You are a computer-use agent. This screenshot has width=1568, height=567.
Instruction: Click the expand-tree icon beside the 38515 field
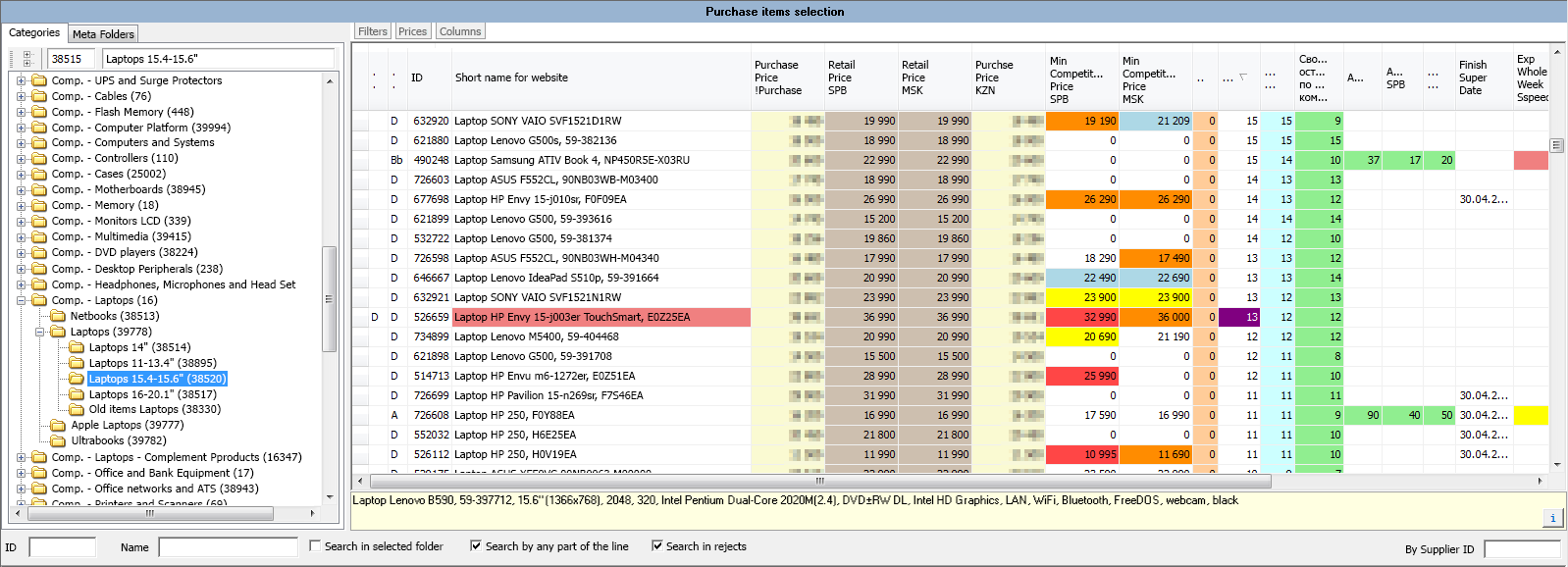pos(26,59)
